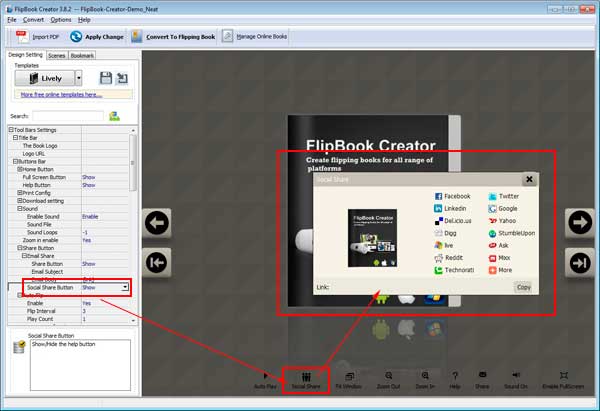
Task: Click the book cover thumbnail in share dialog
Action: point(372,238)
